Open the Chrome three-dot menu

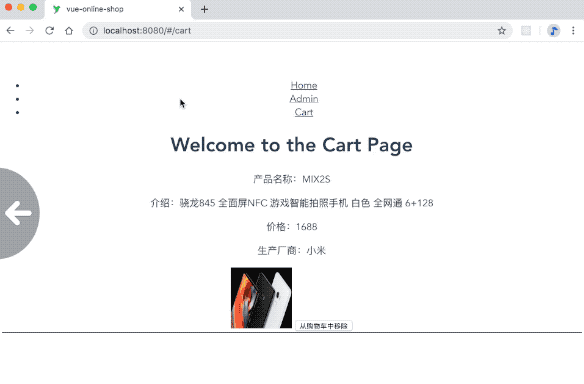point(573,31)
